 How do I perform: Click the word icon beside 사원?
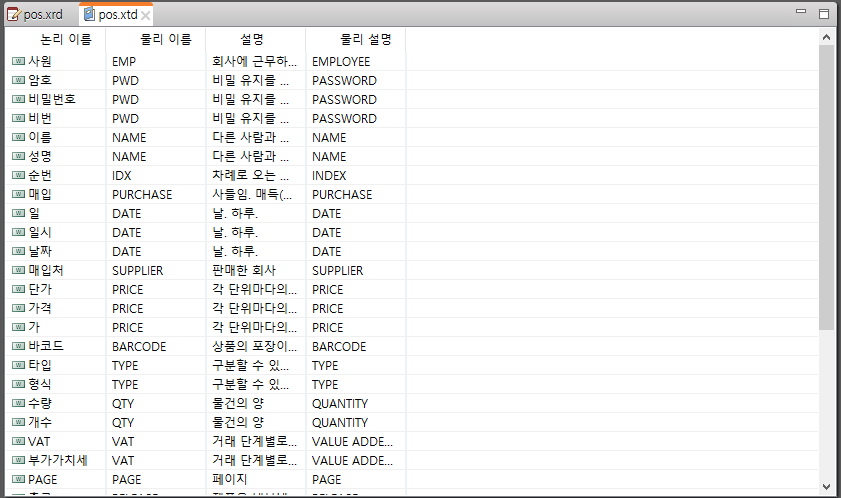tap(18, 61)
